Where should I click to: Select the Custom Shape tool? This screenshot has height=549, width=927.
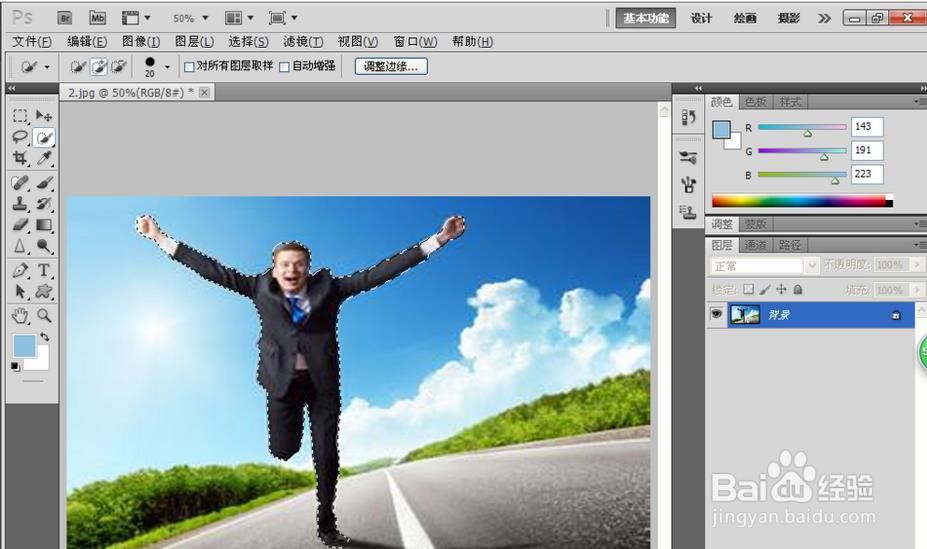coord(44,291)
